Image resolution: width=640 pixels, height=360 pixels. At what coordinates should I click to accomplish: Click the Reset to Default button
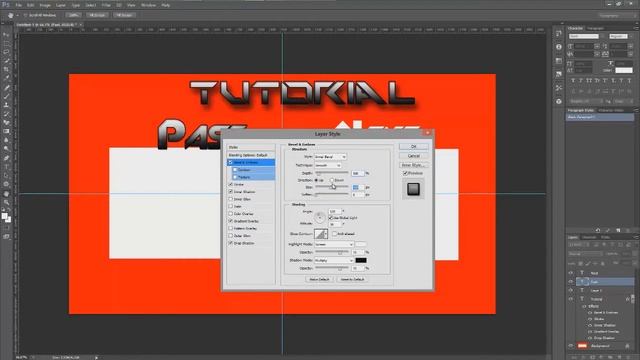353,280
